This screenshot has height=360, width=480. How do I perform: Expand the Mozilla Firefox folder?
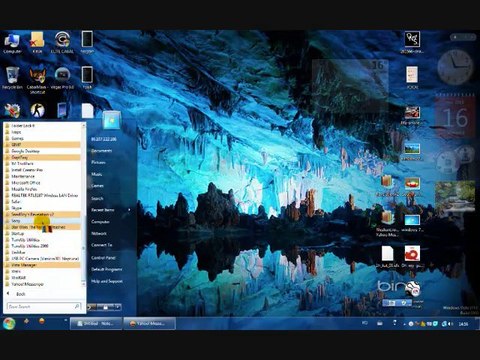[x=42, y=189]
